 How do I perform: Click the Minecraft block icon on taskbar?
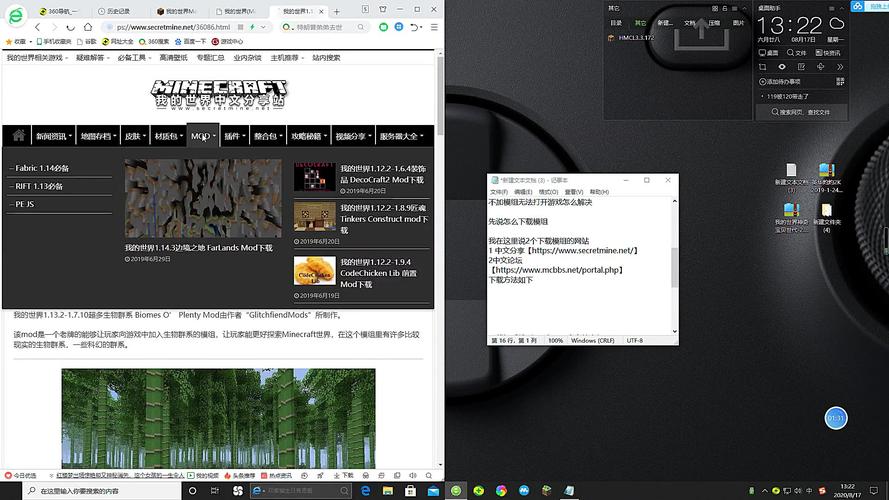click(x=546, y=491)
